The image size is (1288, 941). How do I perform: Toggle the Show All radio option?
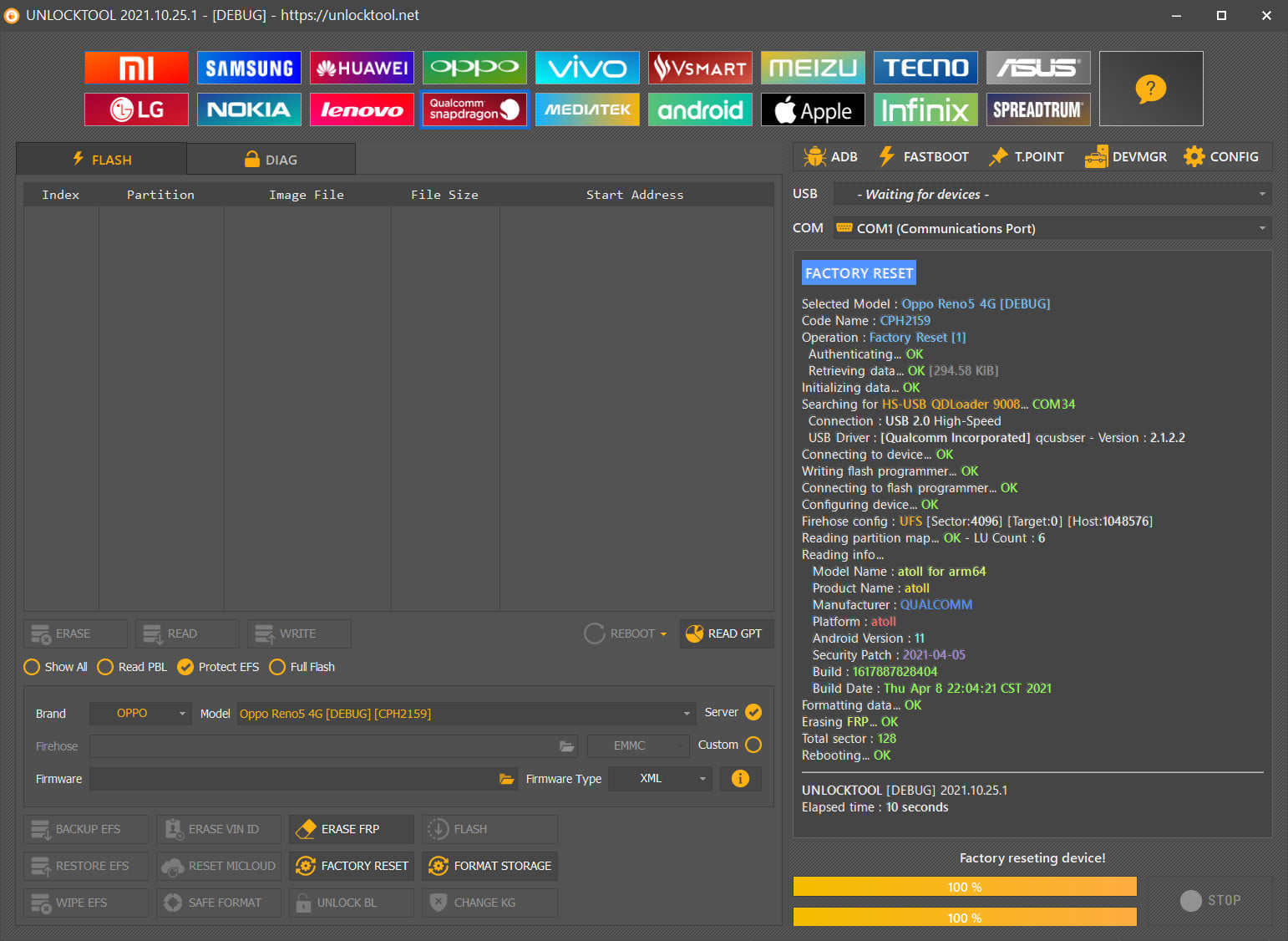(56, 667)
